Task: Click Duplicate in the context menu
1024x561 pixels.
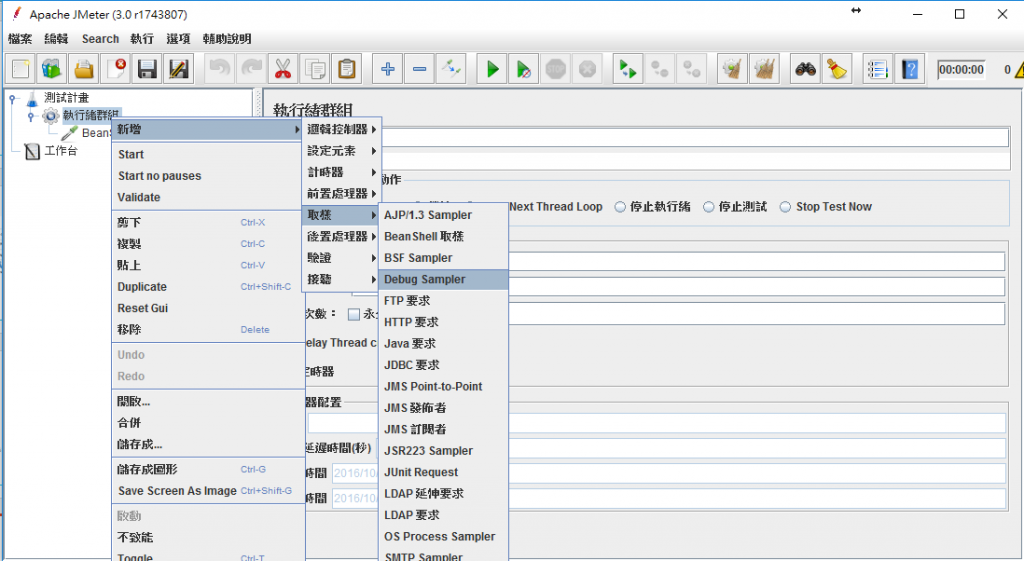Action: coord(208,287)
